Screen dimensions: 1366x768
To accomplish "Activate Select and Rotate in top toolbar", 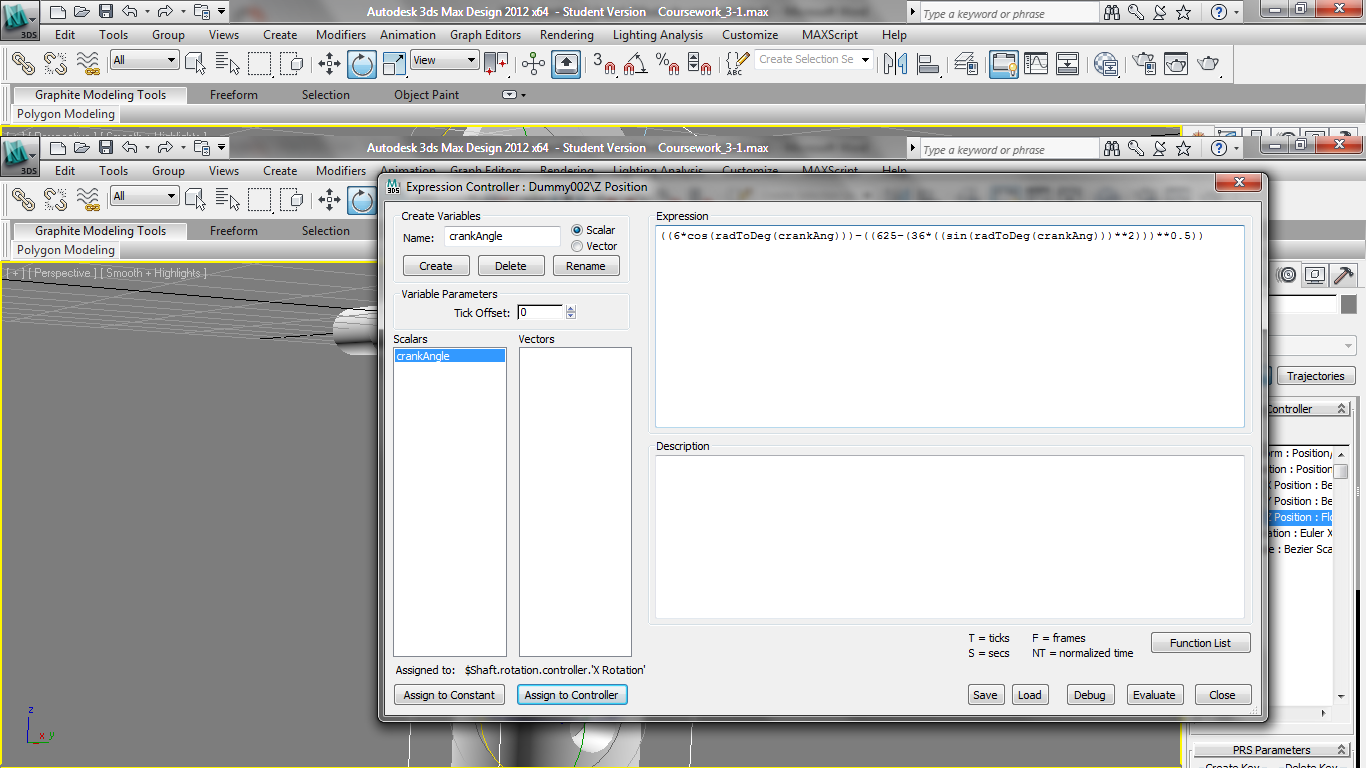I will [x=362, y=64].
